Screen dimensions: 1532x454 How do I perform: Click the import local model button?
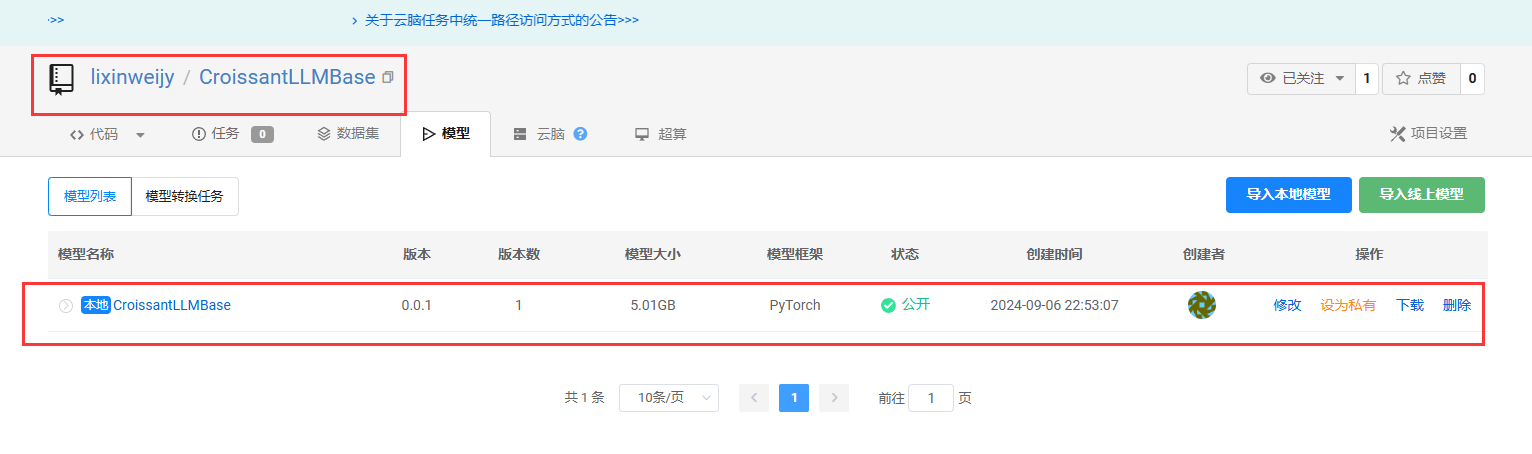(x=1288, y=195)
